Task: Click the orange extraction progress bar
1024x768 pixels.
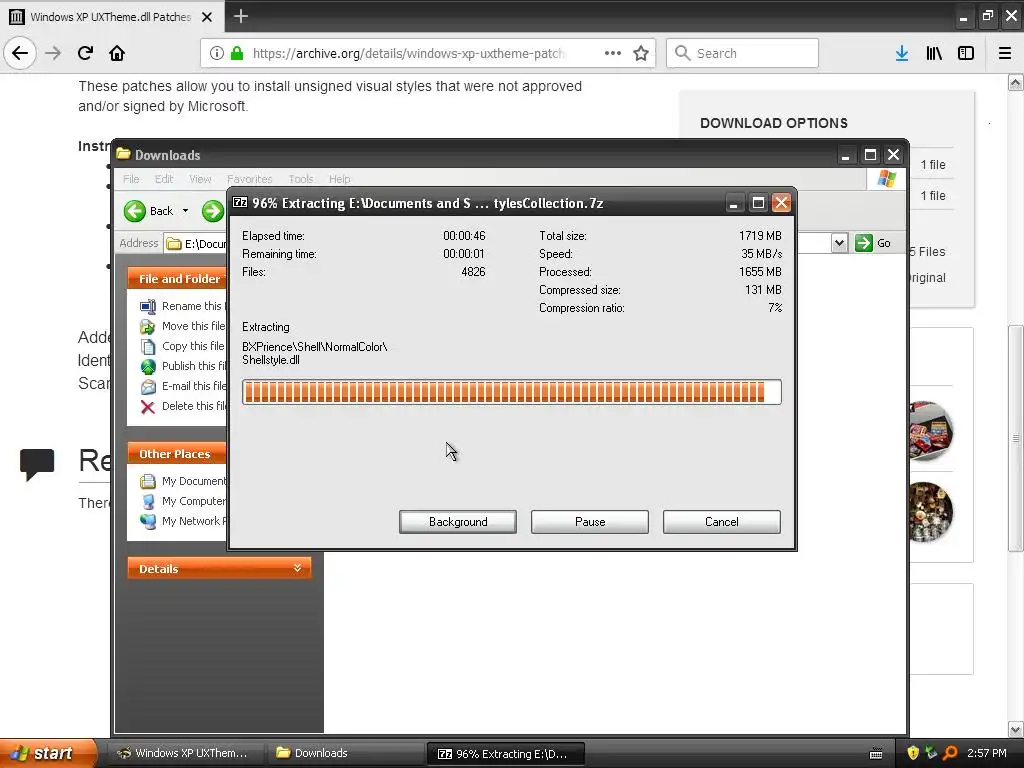Action: click(x=511, y=392)
